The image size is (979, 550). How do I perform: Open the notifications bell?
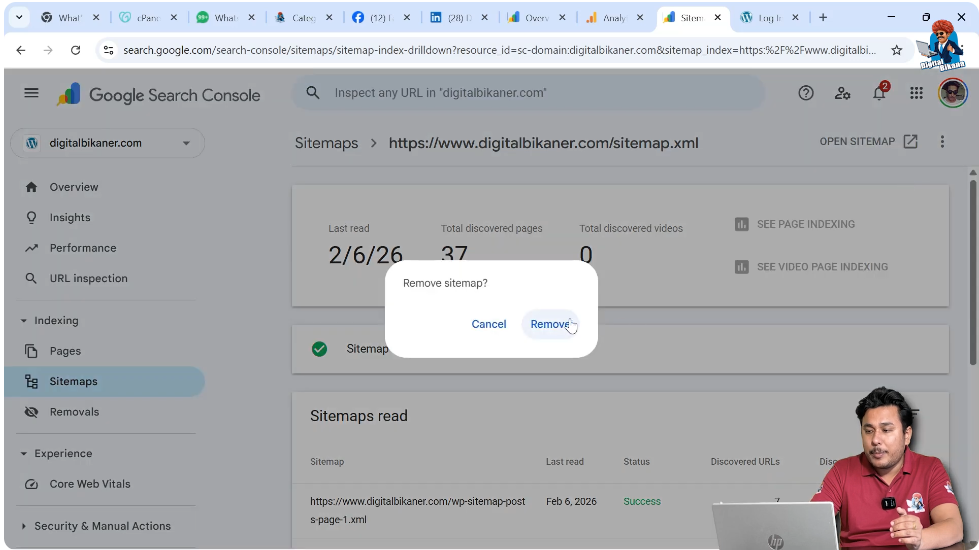pos(879,93)
